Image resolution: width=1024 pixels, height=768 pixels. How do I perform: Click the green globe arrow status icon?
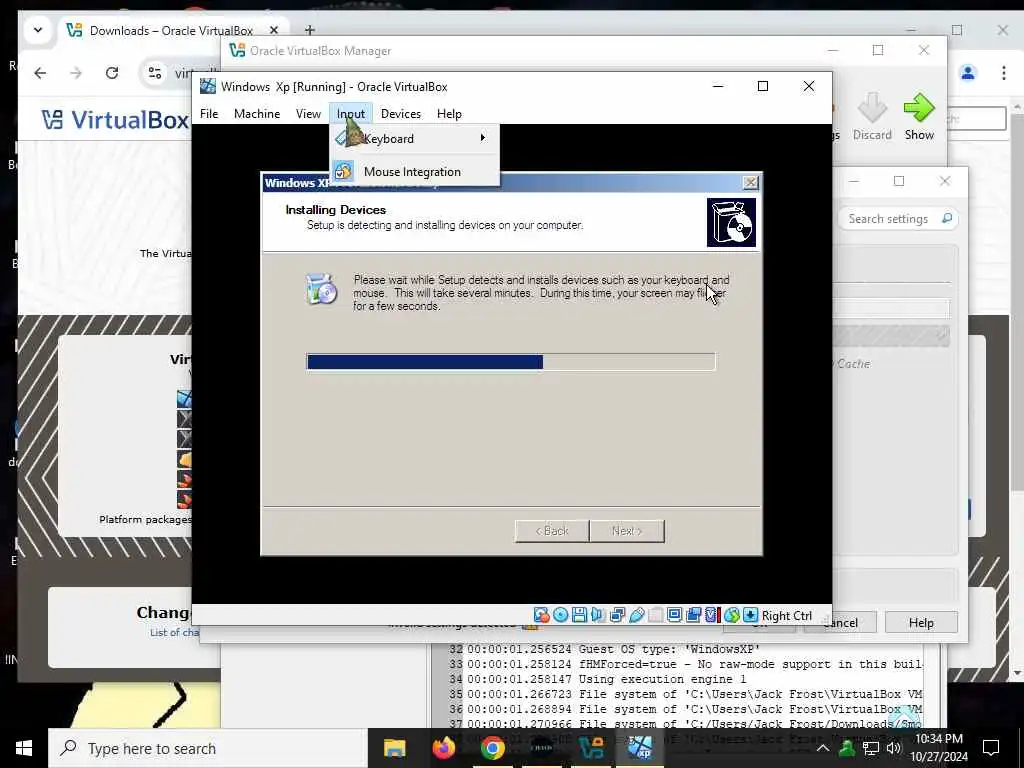(731, 615)
